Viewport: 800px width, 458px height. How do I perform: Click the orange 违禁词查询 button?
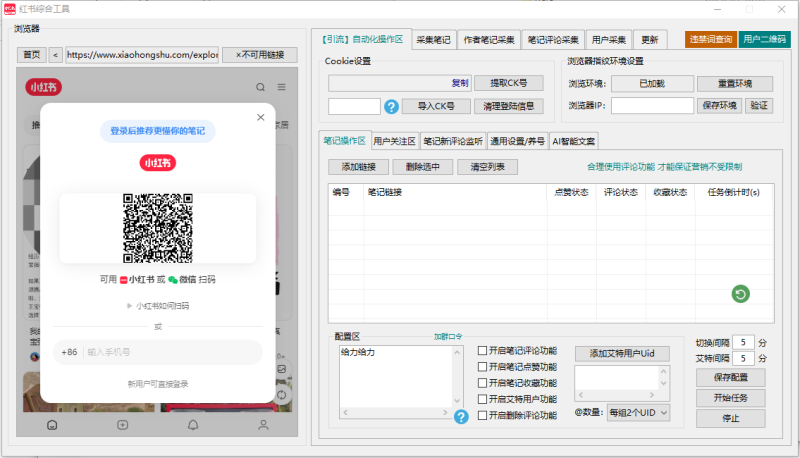click(x=711, y=39)
